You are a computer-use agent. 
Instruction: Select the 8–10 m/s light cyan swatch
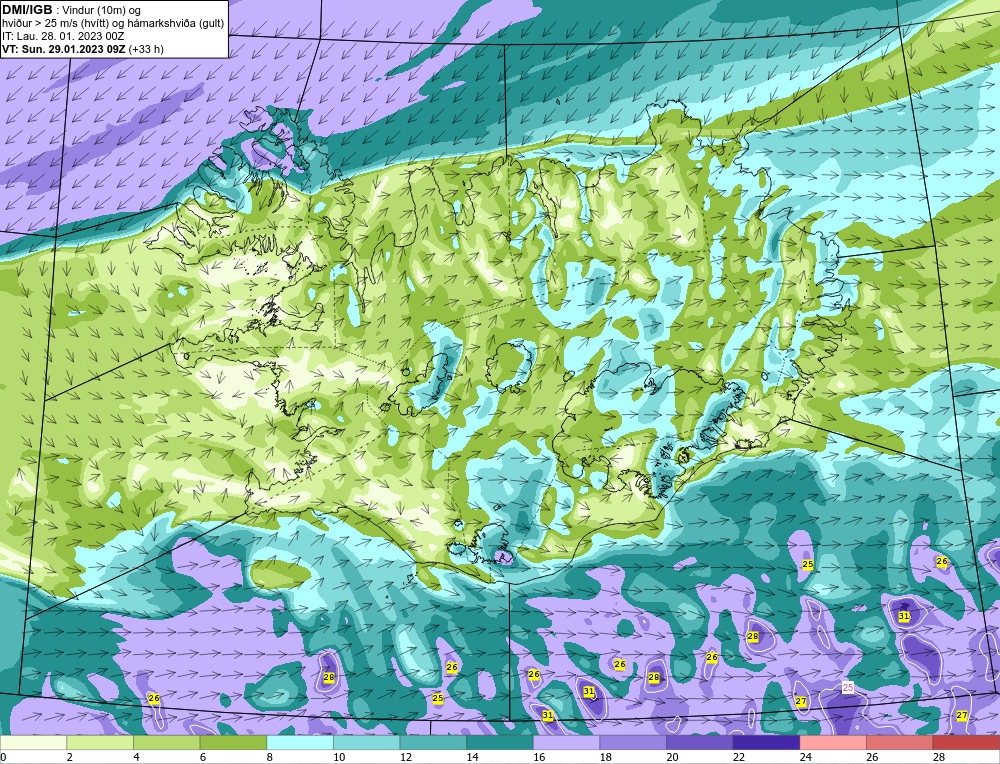(300, 742)
